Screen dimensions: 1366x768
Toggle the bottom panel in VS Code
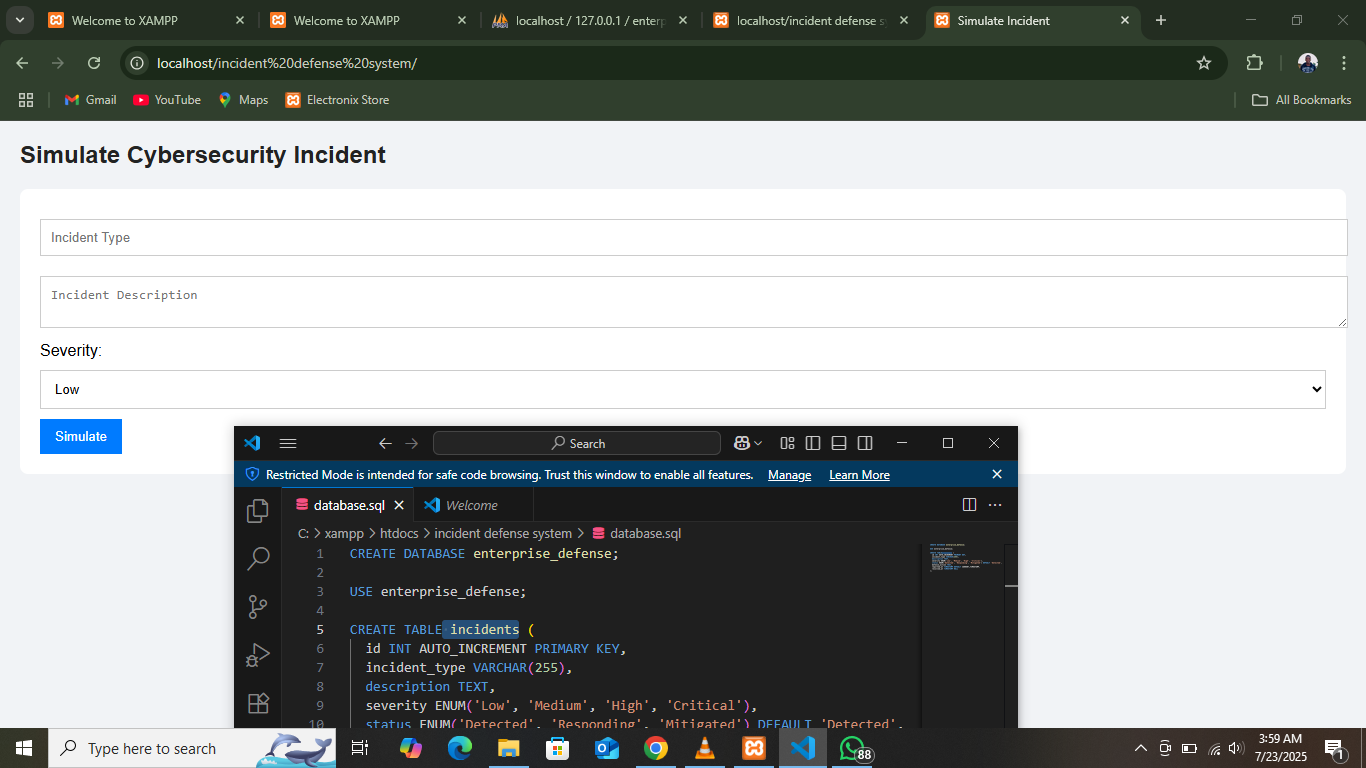coord(839,442)
